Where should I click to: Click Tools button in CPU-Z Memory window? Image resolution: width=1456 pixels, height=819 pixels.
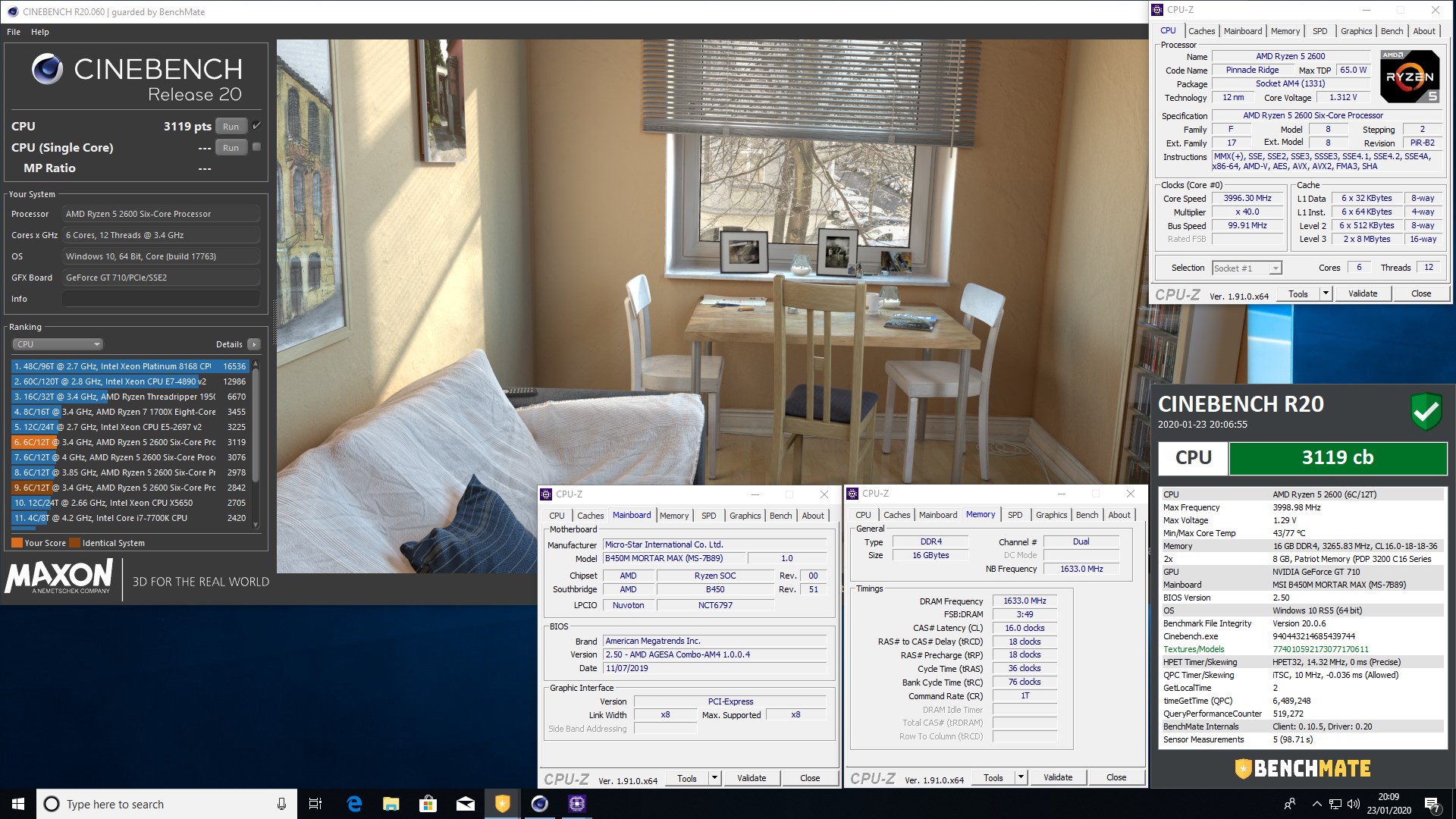tap(993, 777)
